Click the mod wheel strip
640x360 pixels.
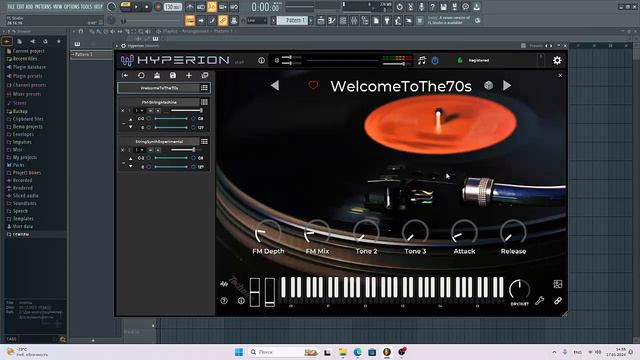tap(270, 292)
